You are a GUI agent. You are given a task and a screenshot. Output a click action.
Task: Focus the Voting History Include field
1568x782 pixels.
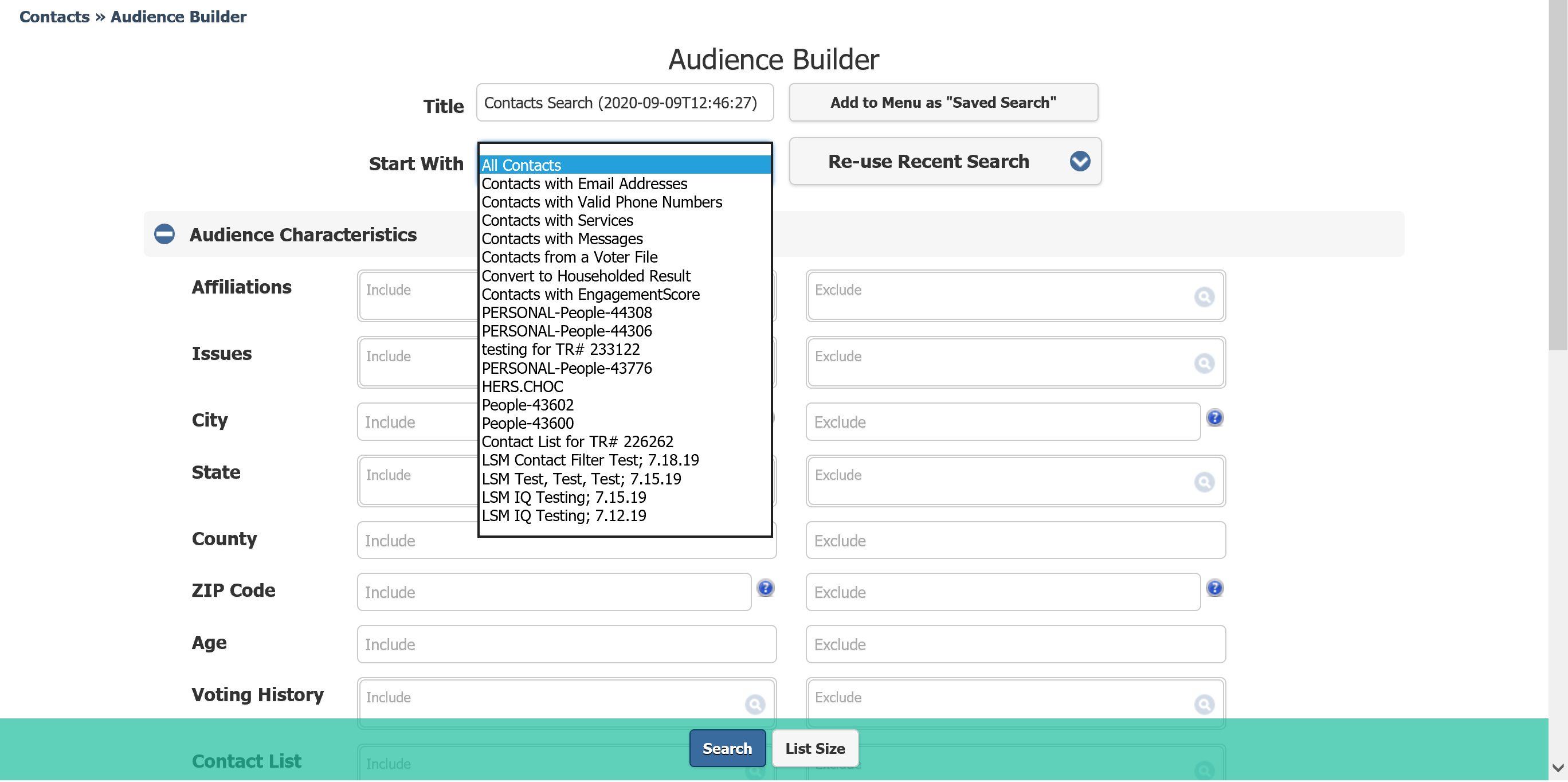point(567,704)
